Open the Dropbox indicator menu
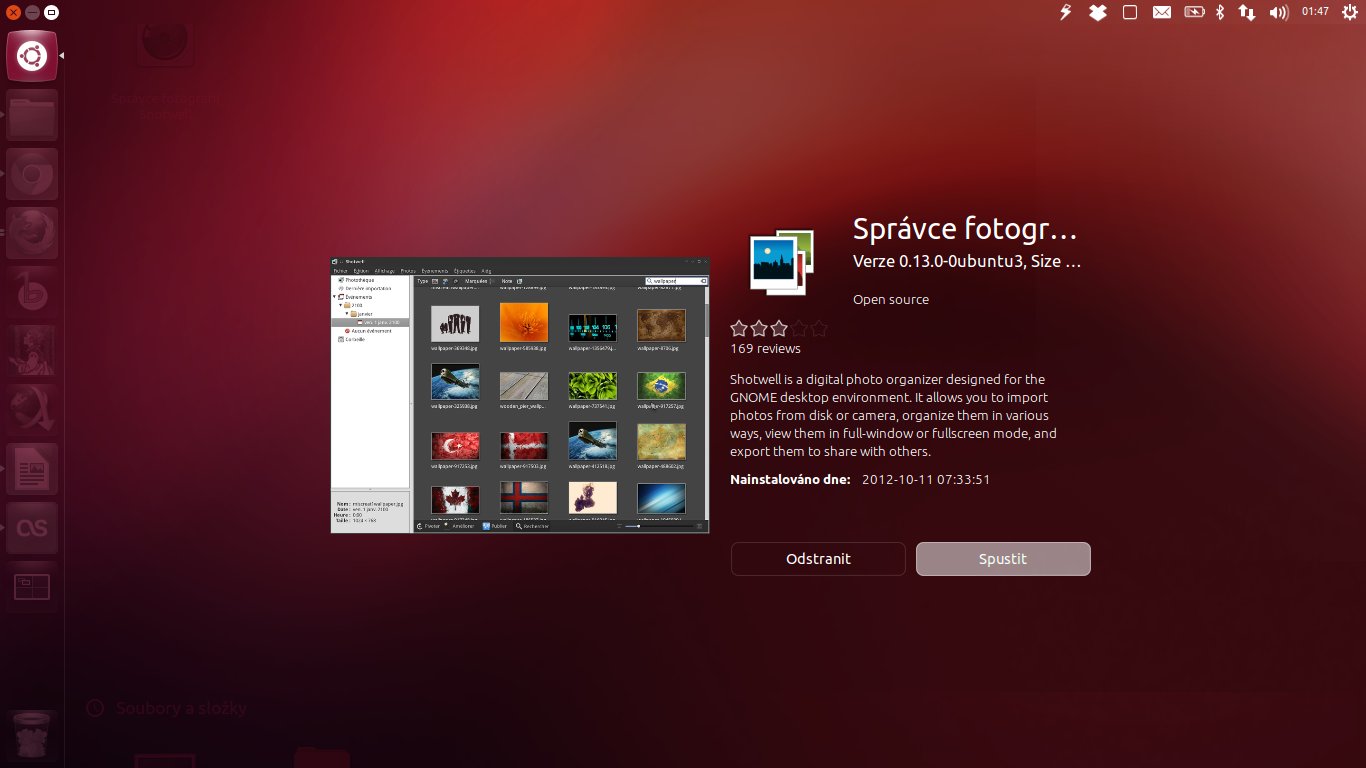This screenshot has height=768, width=1366. (1098, 12)
